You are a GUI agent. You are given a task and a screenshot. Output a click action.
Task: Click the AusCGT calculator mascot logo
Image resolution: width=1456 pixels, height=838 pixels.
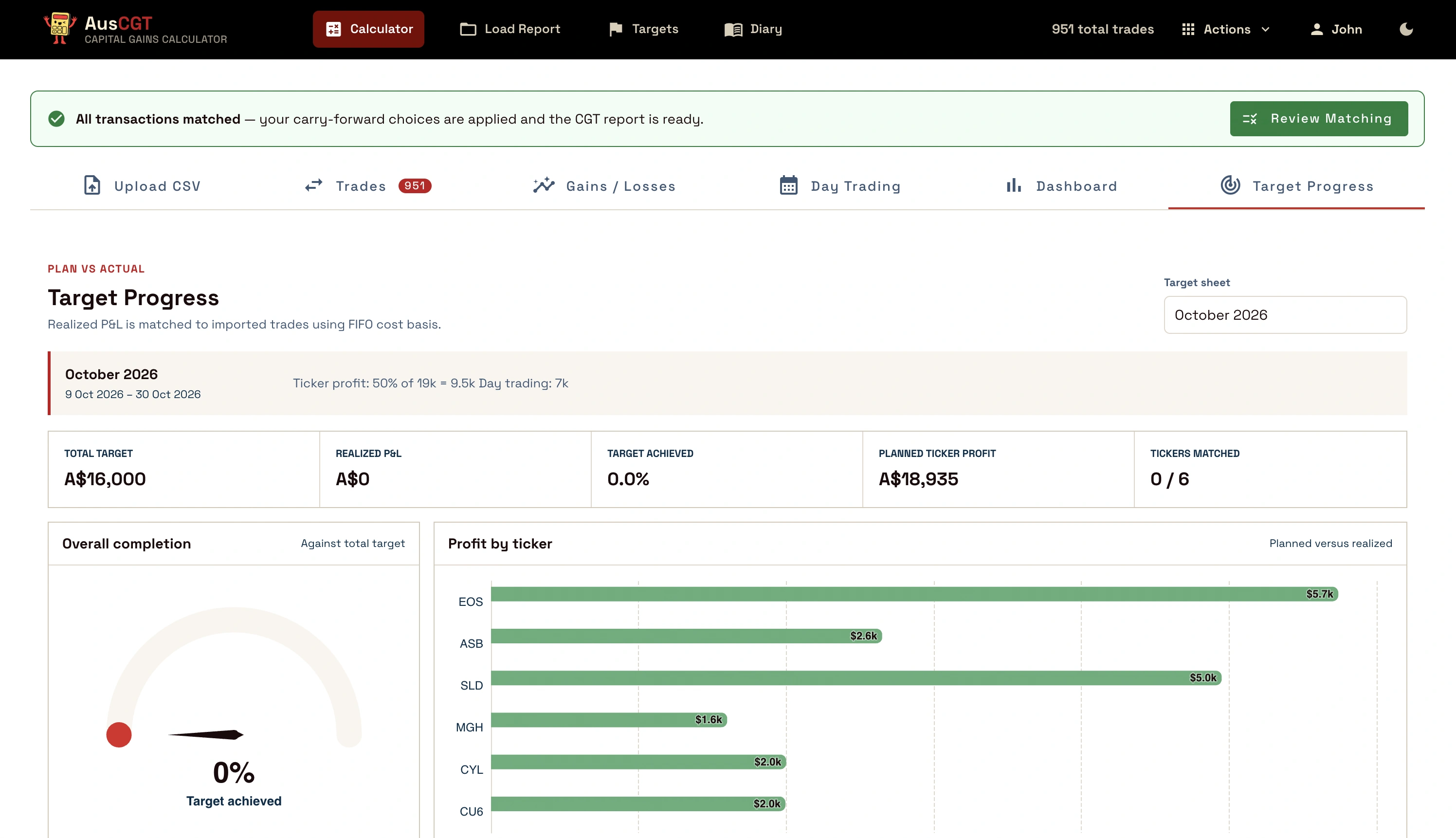coord(60,28)
